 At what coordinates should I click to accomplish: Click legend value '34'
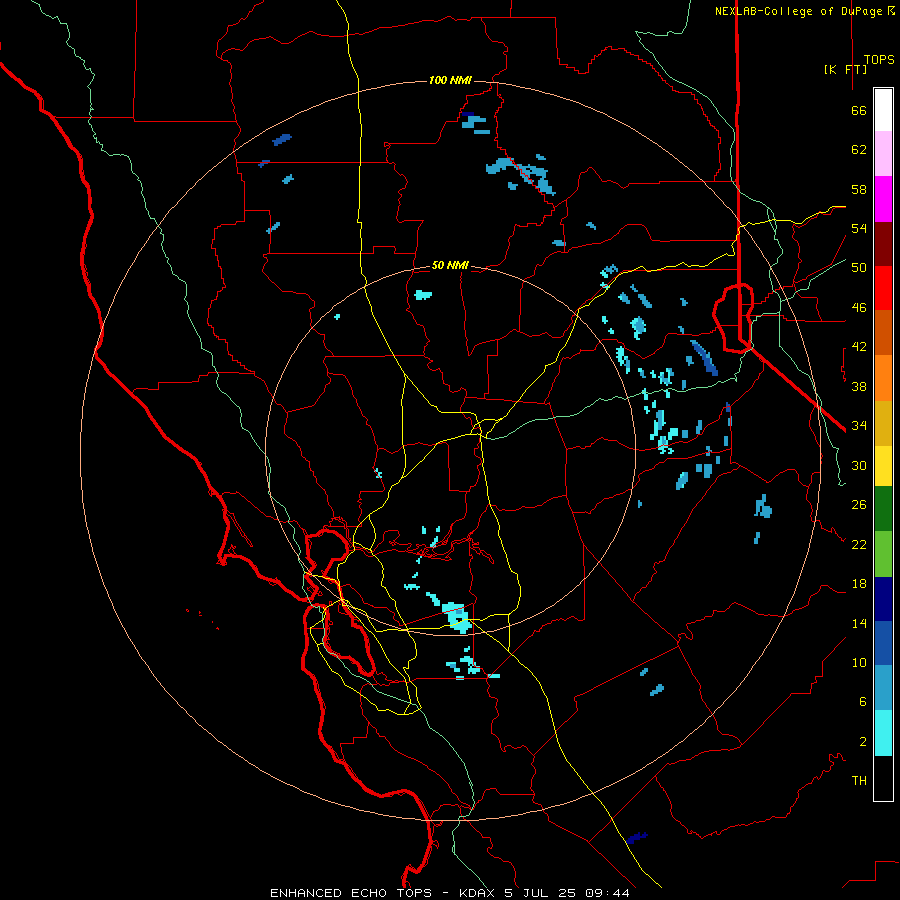pos(859,426)
